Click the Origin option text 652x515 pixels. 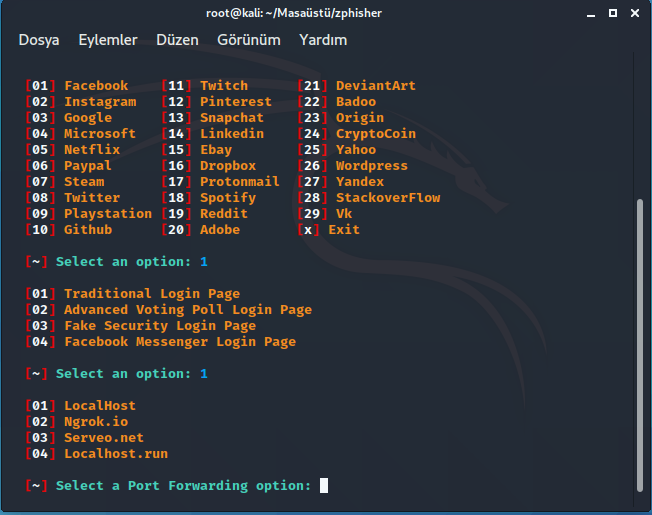click(360, 118)
